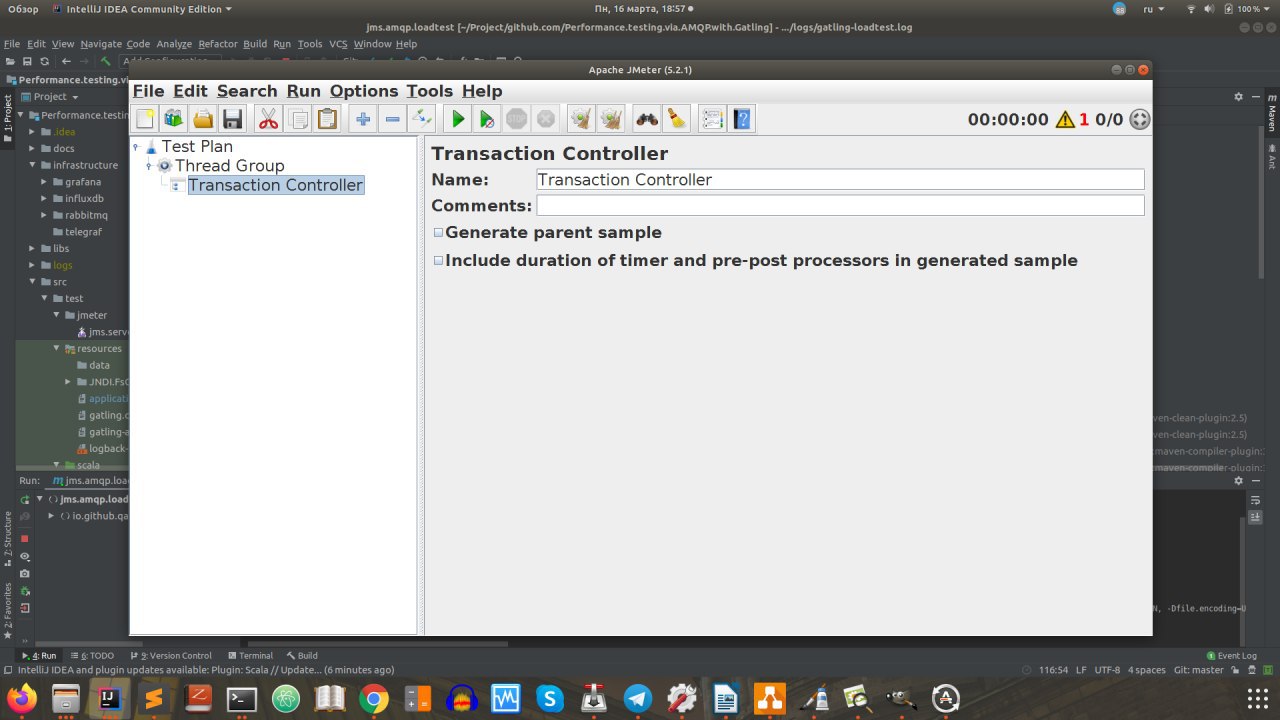The width and height of the screenshot is (1280, 720).
Task: Click the Clear results icon
Action: [x=581, y=119]
